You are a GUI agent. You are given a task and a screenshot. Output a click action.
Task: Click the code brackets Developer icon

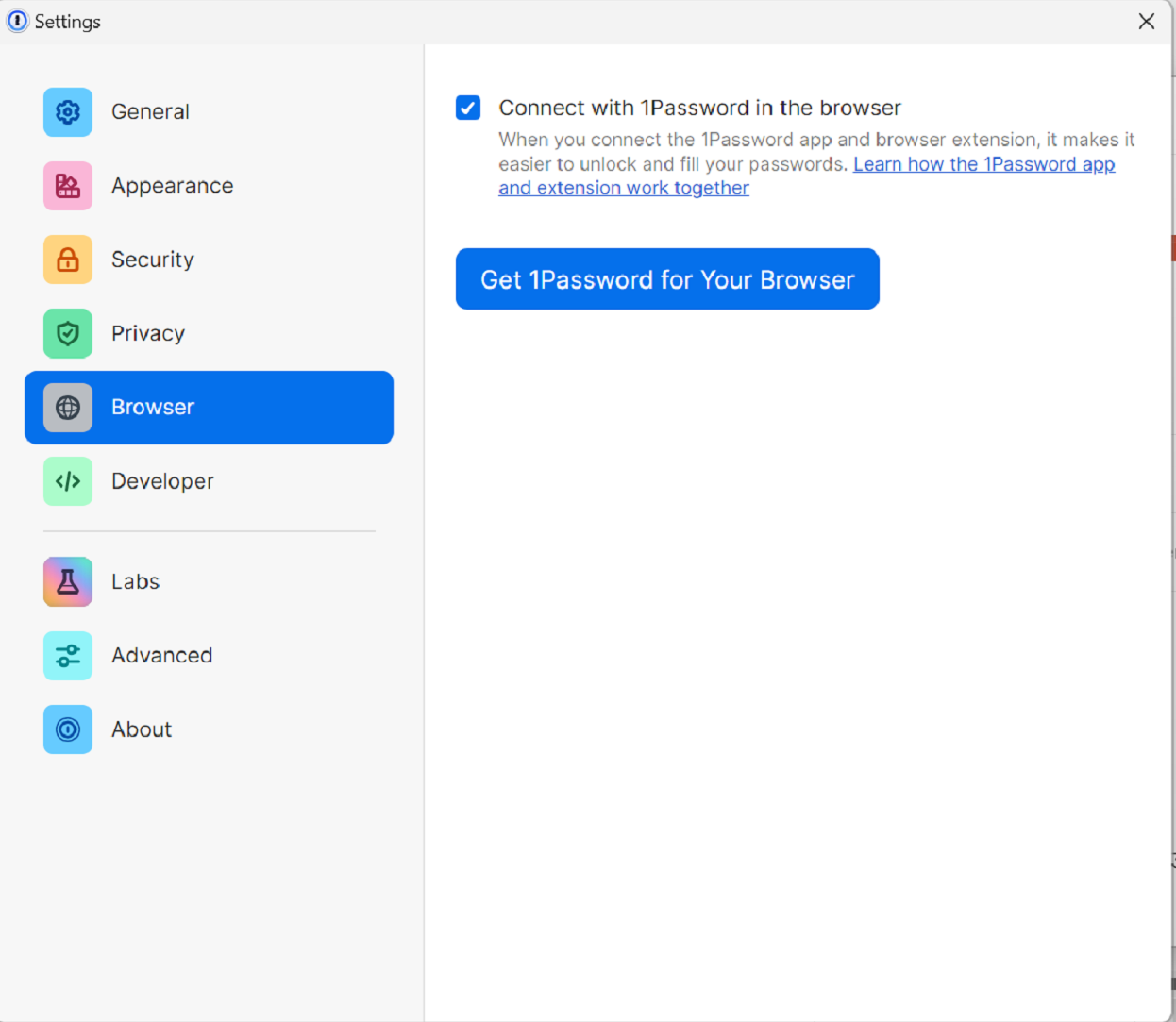pos(68,481)
